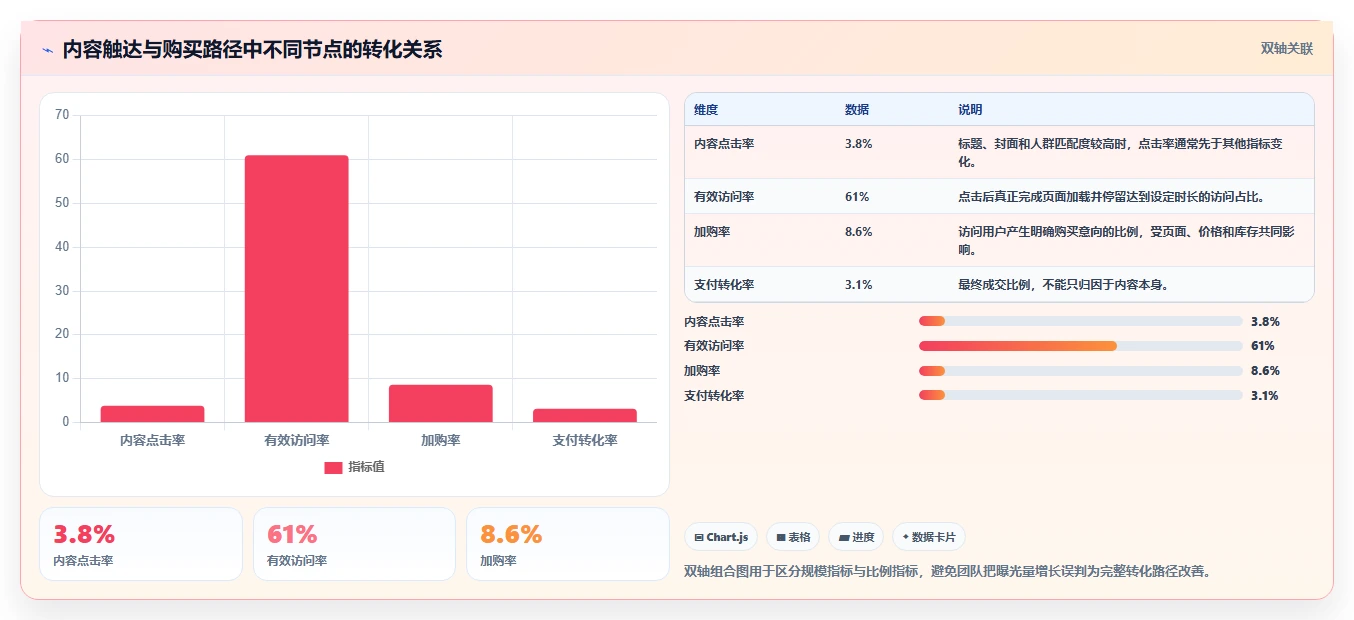Click the 支付转化率 progress bar track
Image resolution: width=1354 pixels, height=620 pixels.
point(1080,395)
